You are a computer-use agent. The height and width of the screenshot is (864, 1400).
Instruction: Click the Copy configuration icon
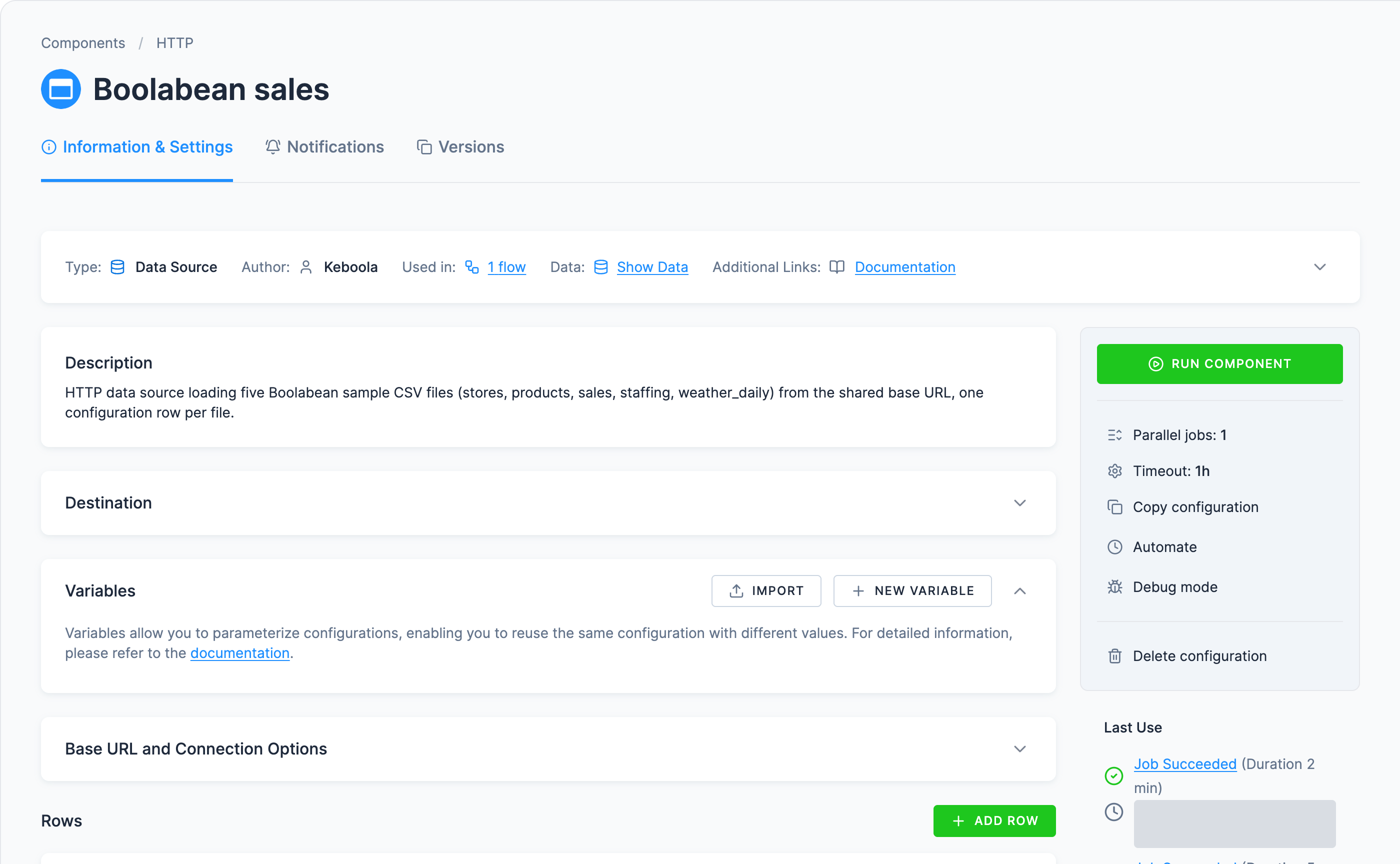click(1114, 507)
